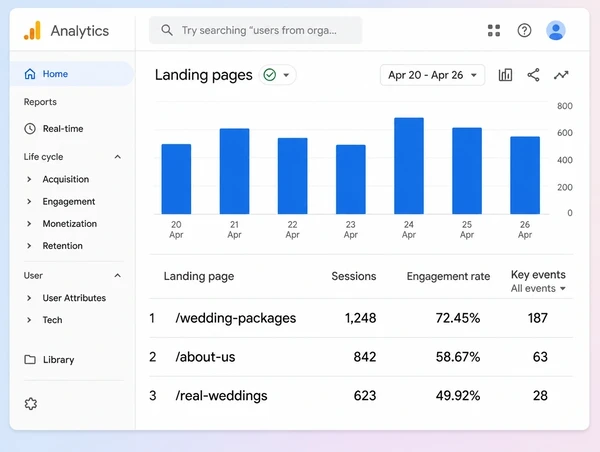
Task: Click the 49.92% engagement rate value
Action: coord(458,396)
